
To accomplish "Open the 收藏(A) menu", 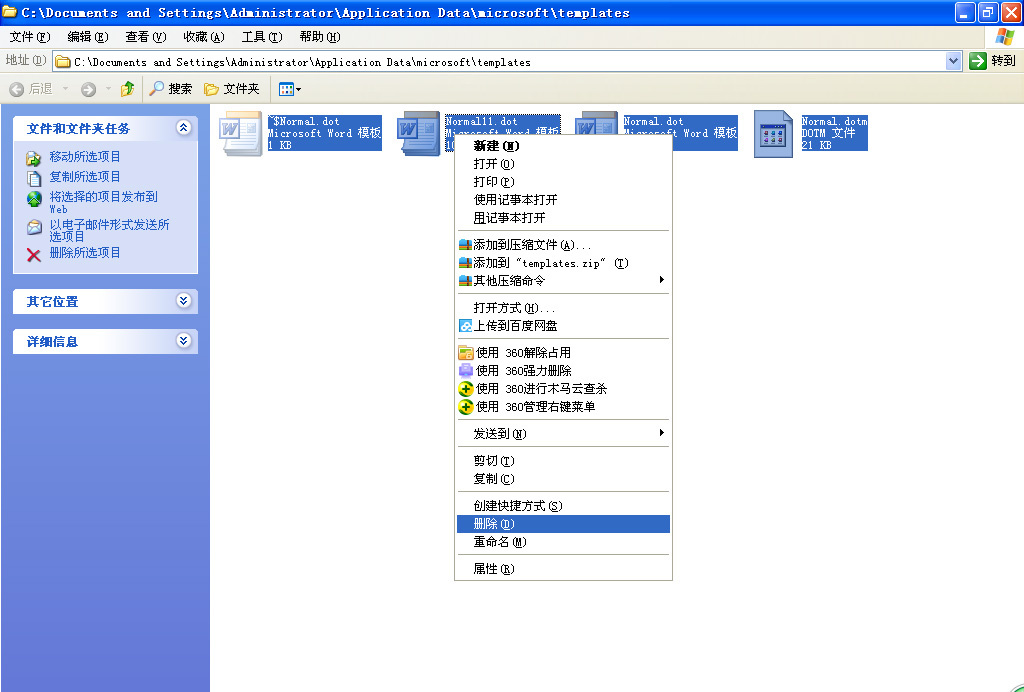I will click(204, 37).
